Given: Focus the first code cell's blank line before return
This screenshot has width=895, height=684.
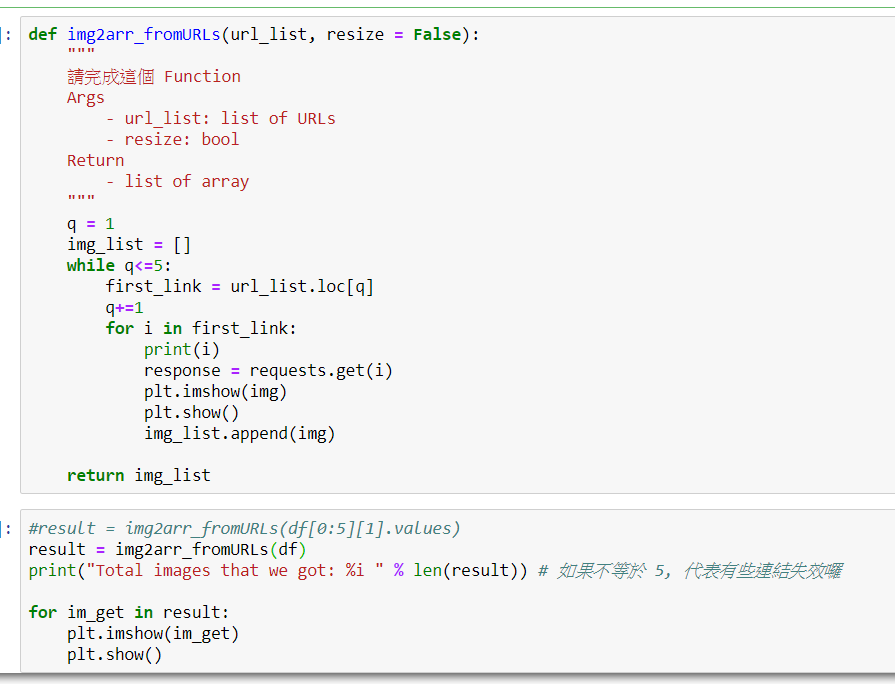Looking at the screenshot, I should pos(457,455).
